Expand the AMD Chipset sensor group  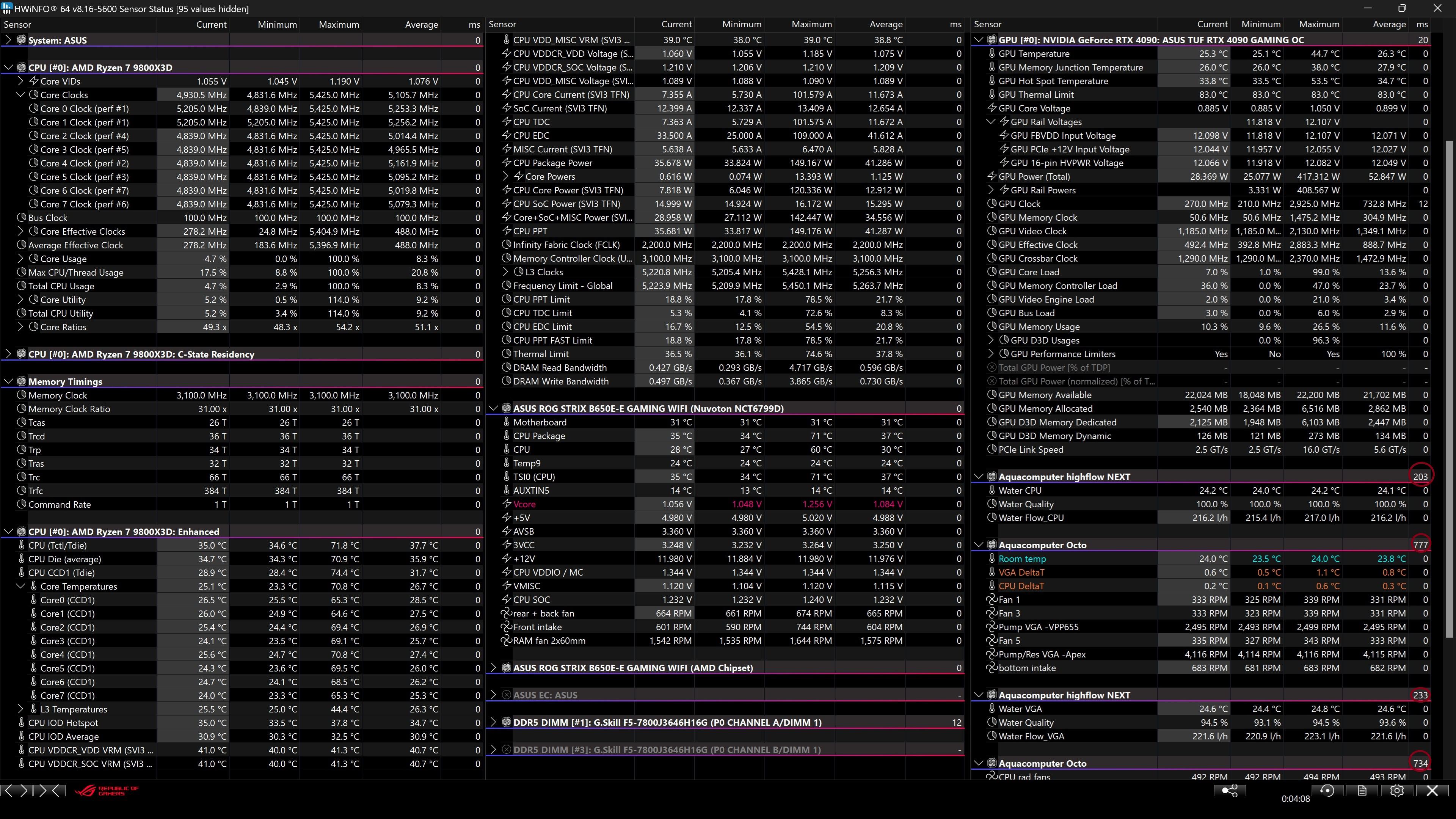(x=493, y=667)
